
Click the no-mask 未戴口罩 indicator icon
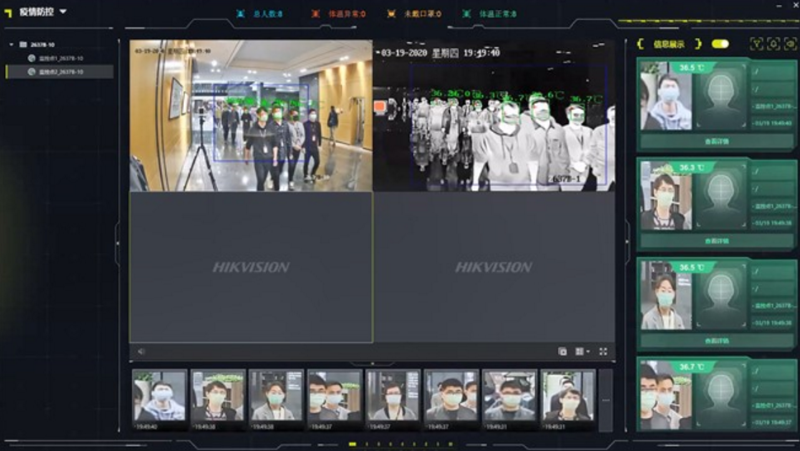click(x=393, y=14)
